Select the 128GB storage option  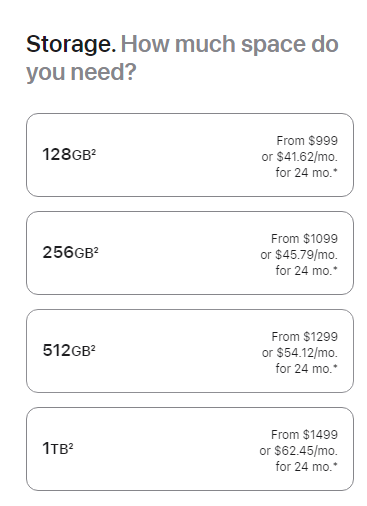pos(190,155)
